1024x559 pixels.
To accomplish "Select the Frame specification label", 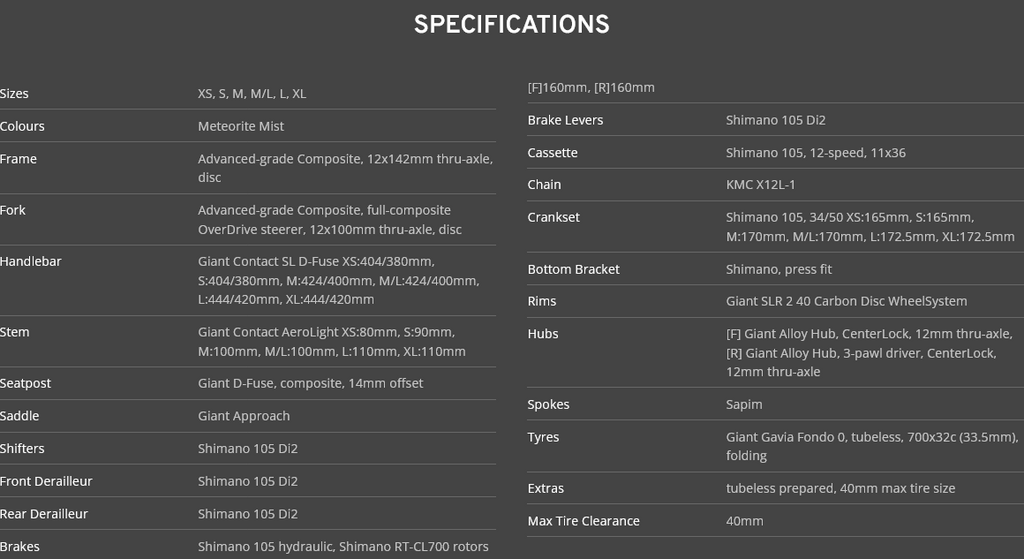I will click(x=18, y=159).
